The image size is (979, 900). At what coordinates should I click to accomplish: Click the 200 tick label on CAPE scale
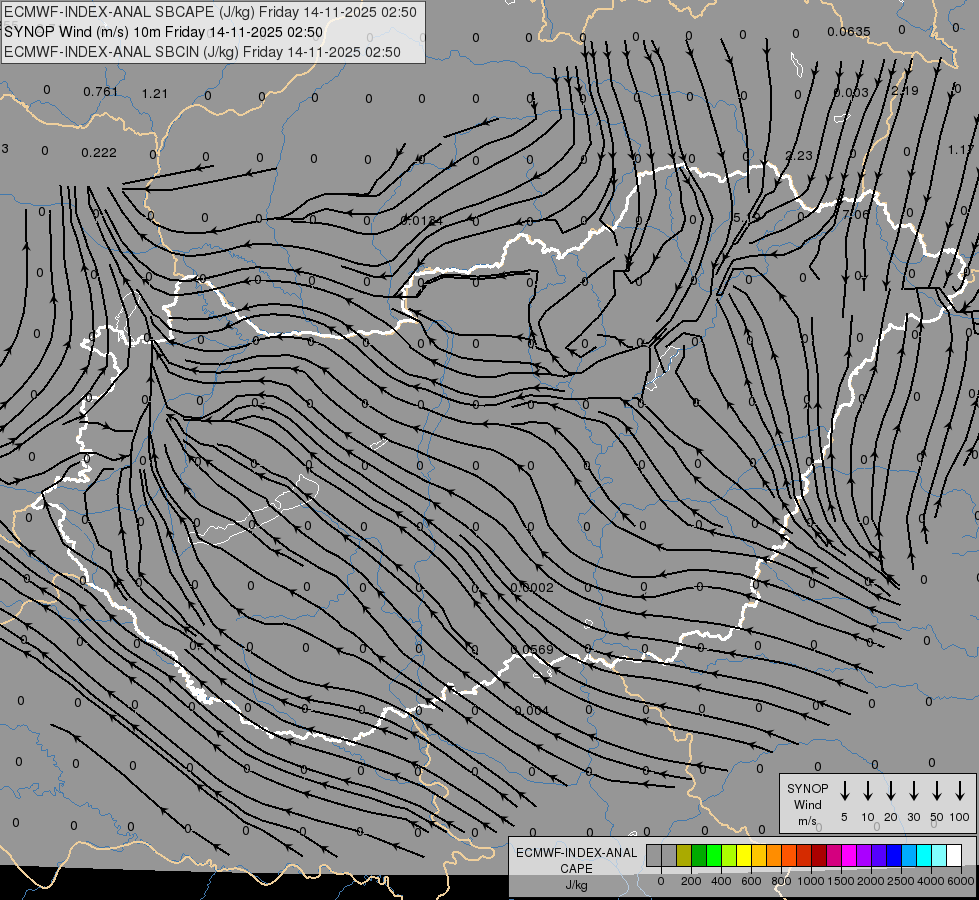691,881
